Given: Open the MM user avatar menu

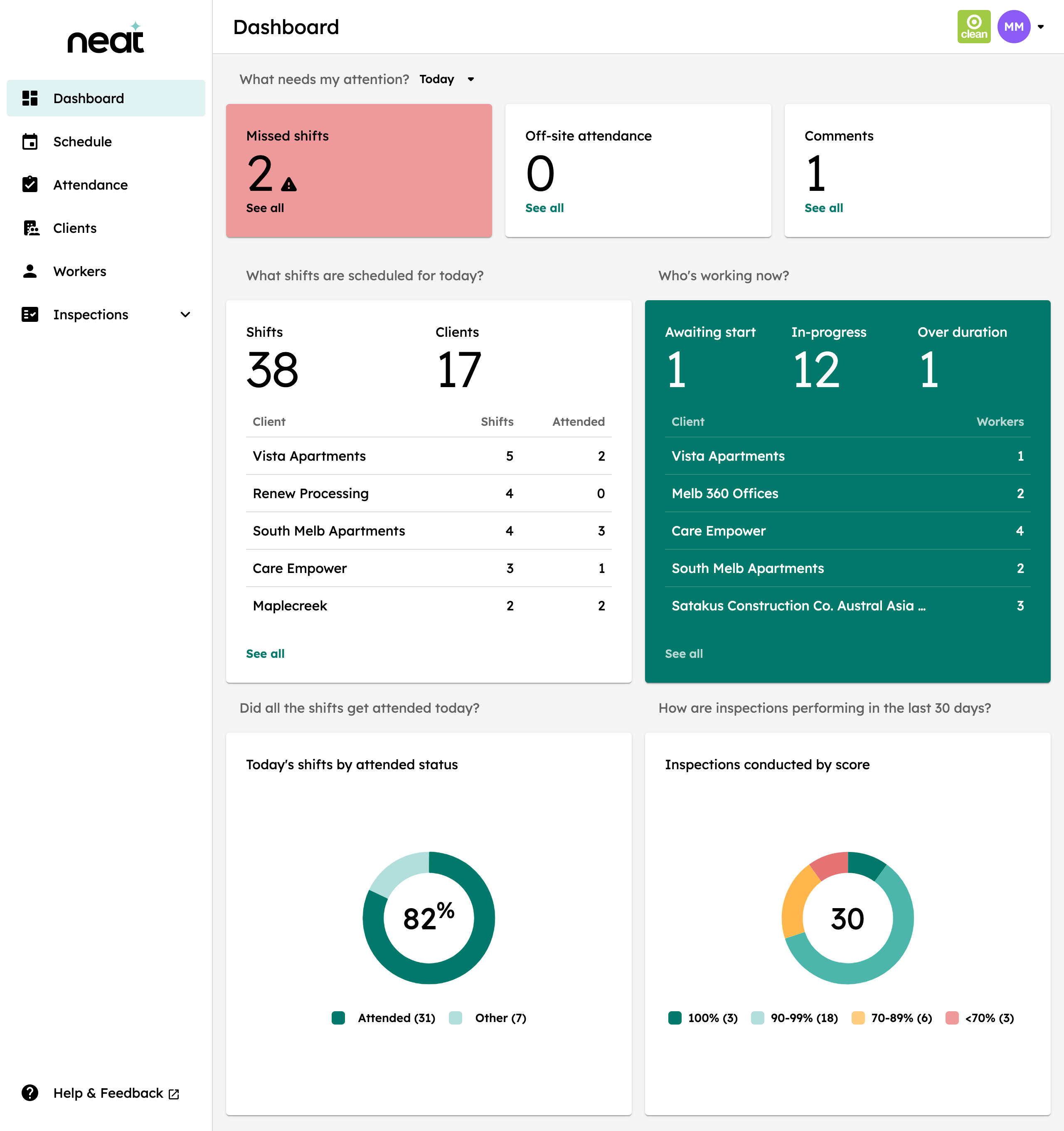Looking at the screenshot, I should click(1013, 27).
